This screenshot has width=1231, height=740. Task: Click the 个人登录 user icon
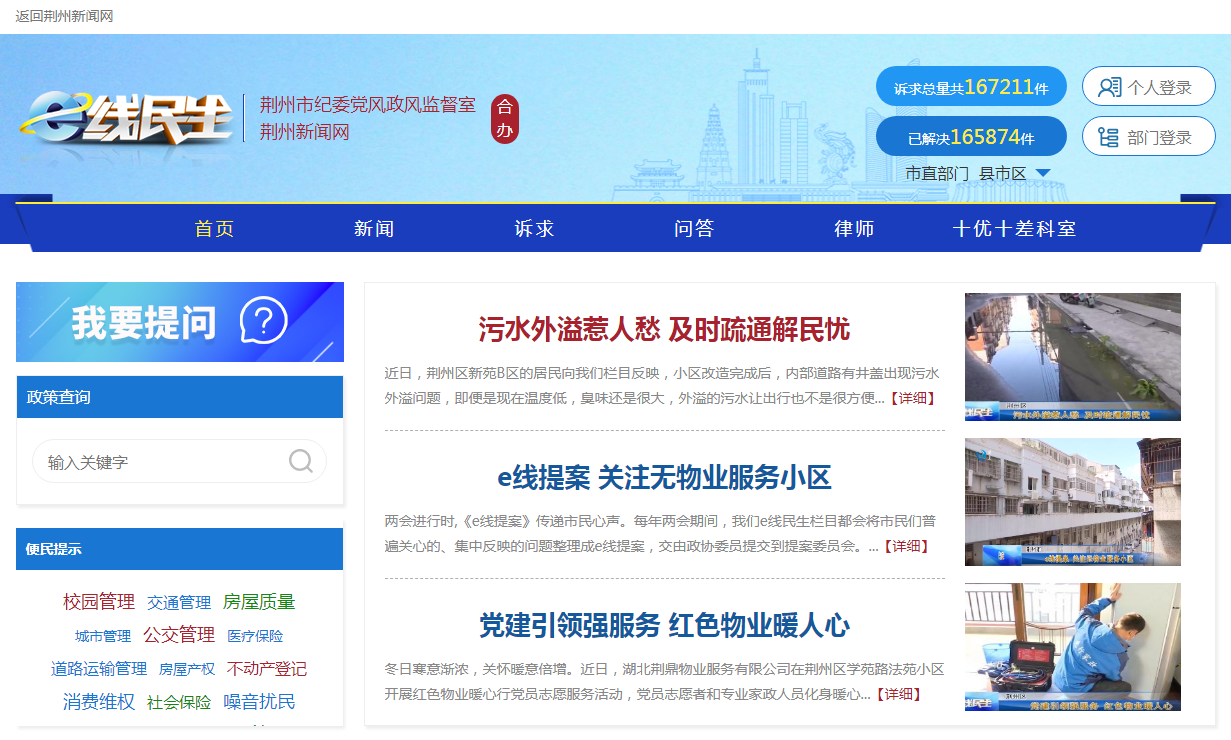point(1109,87)
